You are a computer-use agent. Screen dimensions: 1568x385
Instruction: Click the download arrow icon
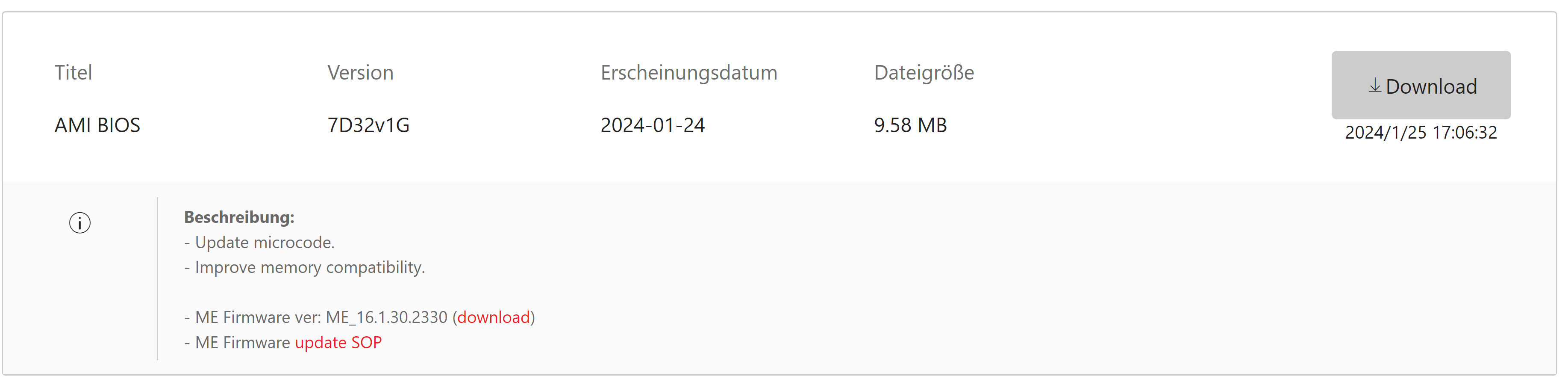click(x=1374, y=86)
